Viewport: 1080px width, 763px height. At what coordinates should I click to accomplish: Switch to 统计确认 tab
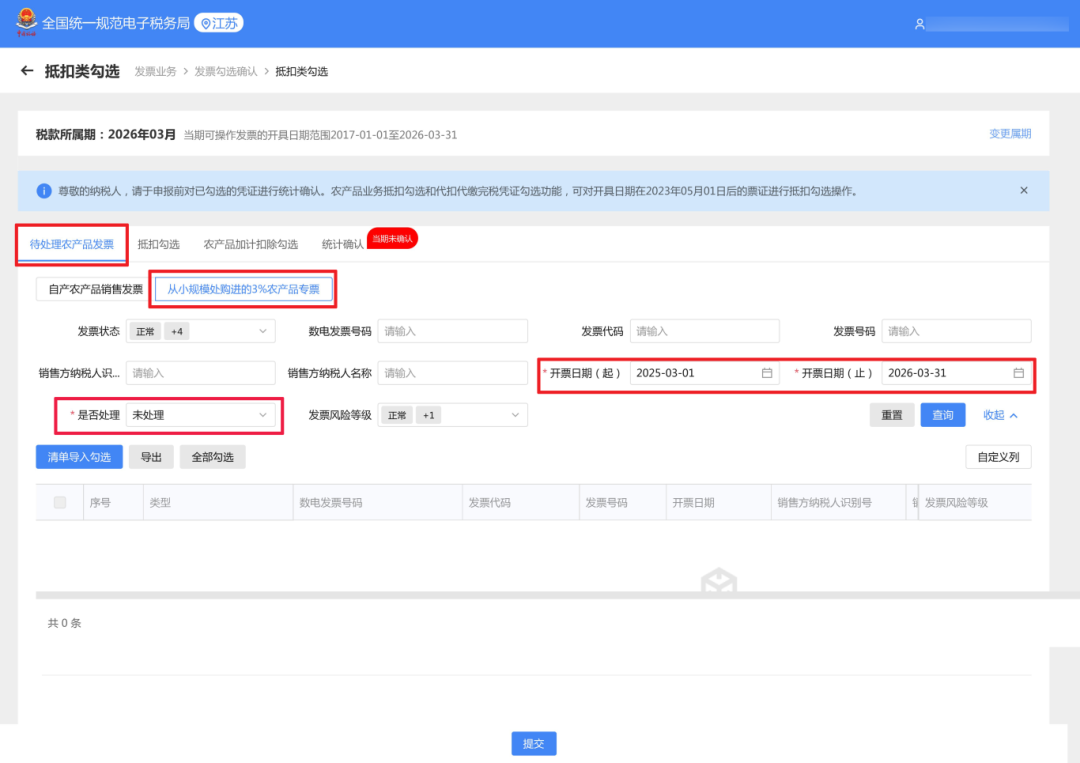(x=342, y=244)
